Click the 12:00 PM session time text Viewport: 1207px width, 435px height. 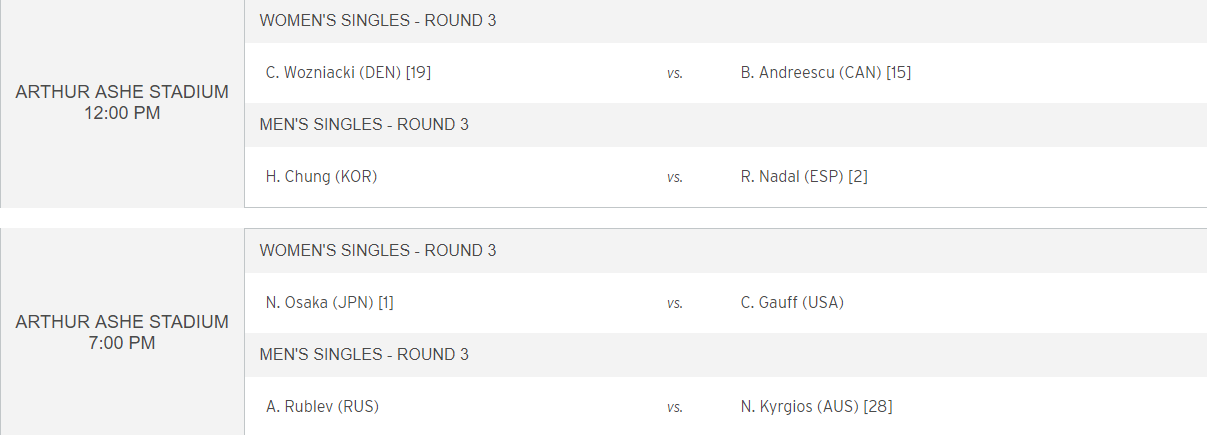pyautogui.click(x=122, y=113)
